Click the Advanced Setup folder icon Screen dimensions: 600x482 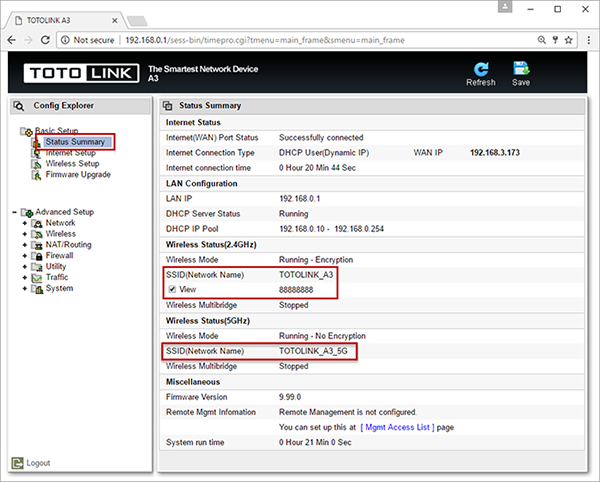click(27, 212)
